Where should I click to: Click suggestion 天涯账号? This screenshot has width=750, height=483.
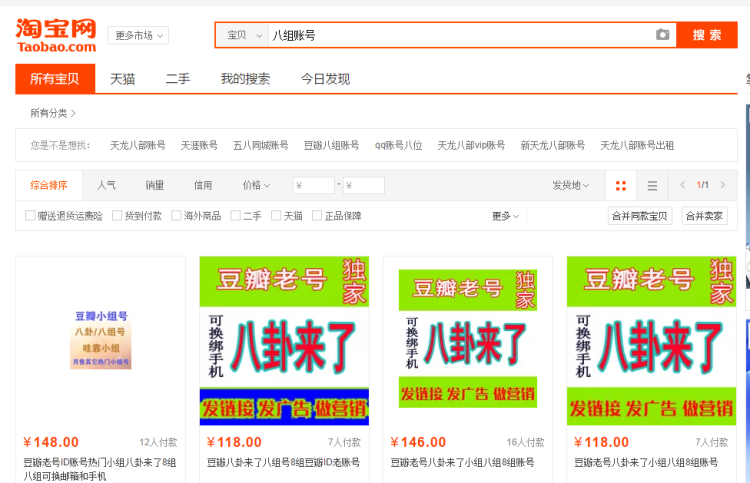[199, 145]
